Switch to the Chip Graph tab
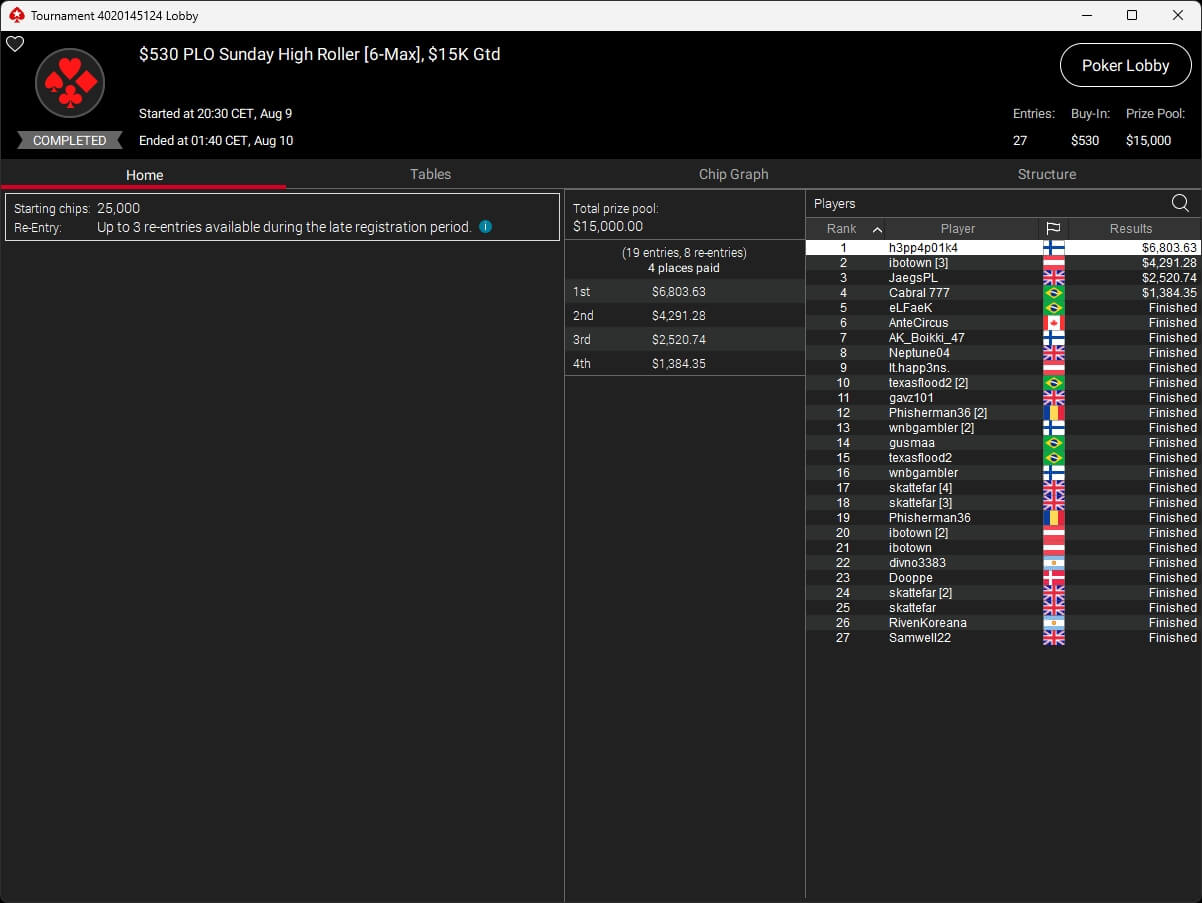This screenshot has height=903, width=1202. (733, 174)
